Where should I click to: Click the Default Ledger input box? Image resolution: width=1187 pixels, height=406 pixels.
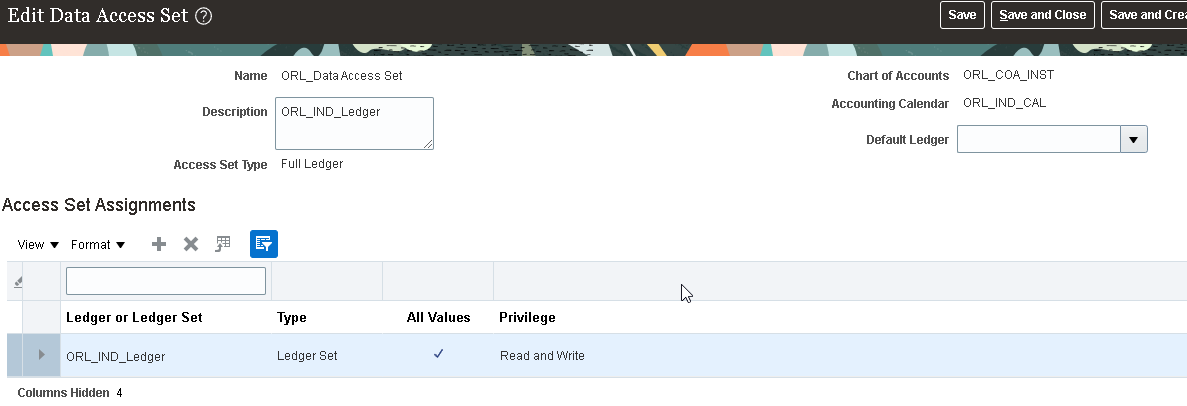click(1039, 139)
